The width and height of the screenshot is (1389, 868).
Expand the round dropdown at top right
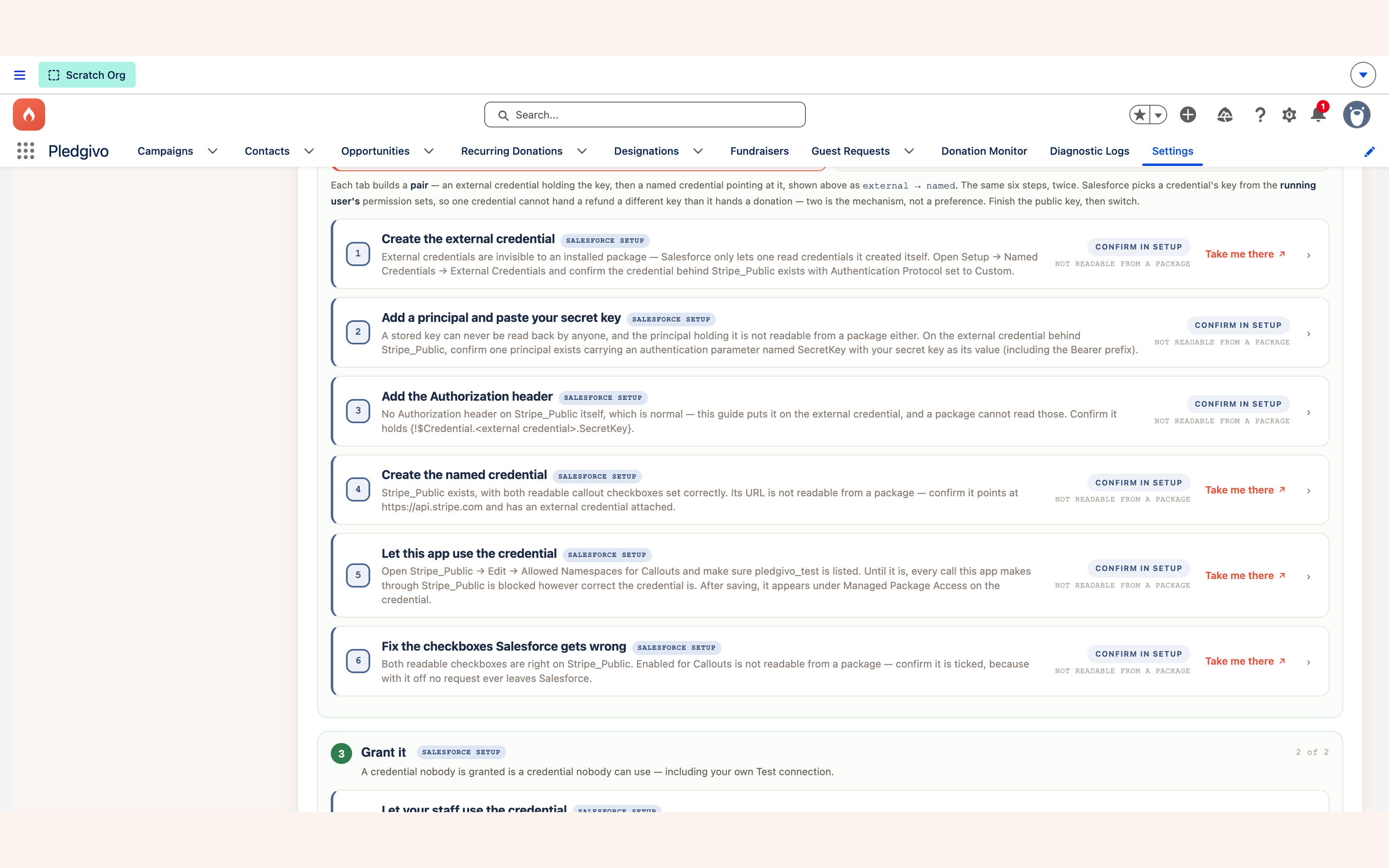click(1363, 75)
